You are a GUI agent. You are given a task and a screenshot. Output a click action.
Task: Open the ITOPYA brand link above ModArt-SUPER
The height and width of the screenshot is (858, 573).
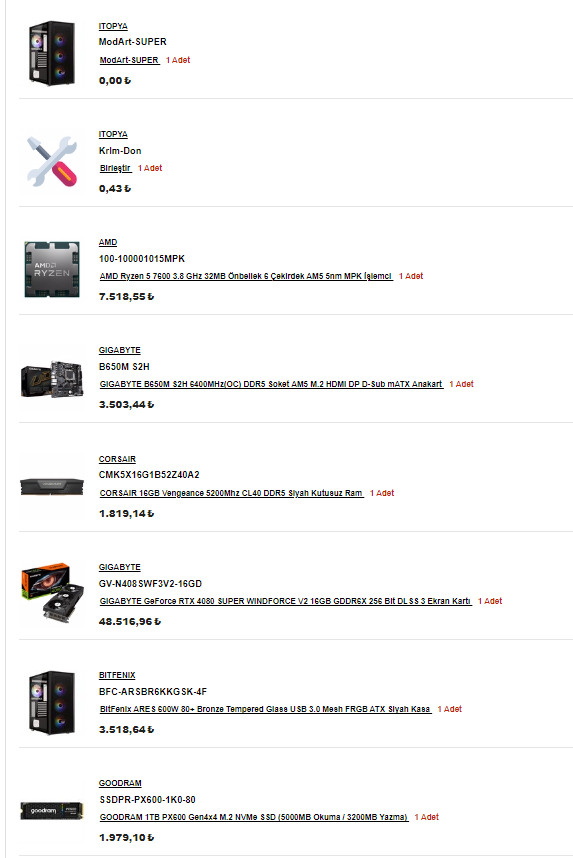[x=113, y=26]
